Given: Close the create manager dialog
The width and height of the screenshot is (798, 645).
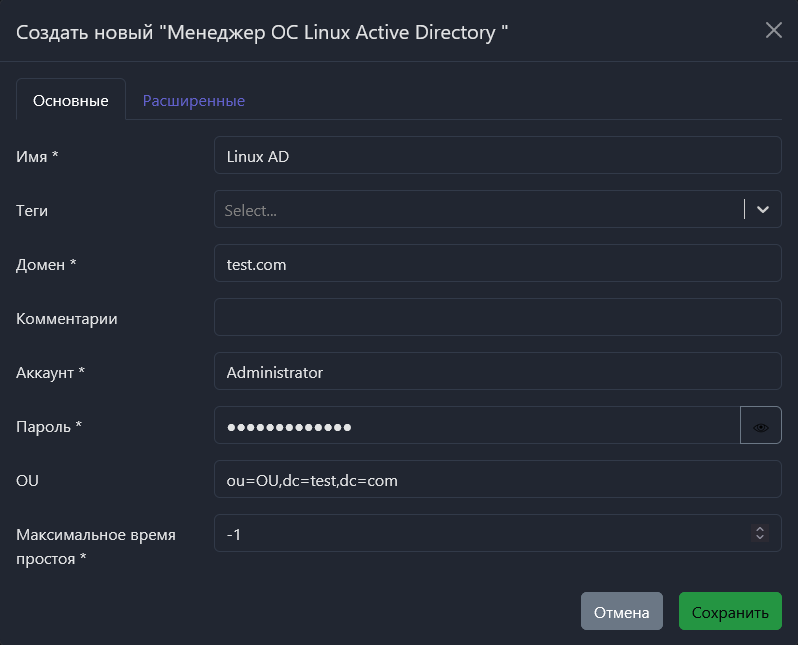Looking at the screenshot, I should coord(773,30).
